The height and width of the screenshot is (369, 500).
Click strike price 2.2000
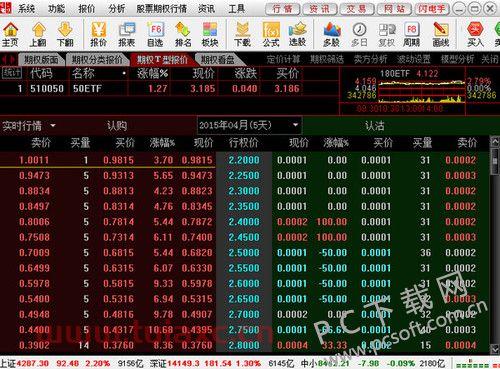pos(244,160)
